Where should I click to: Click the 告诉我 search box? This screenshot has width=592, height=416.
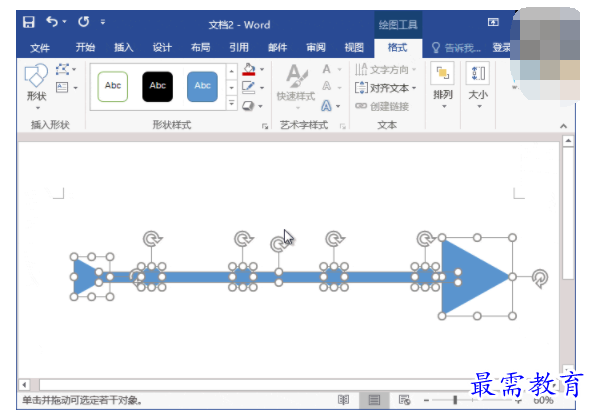point(456,48)
